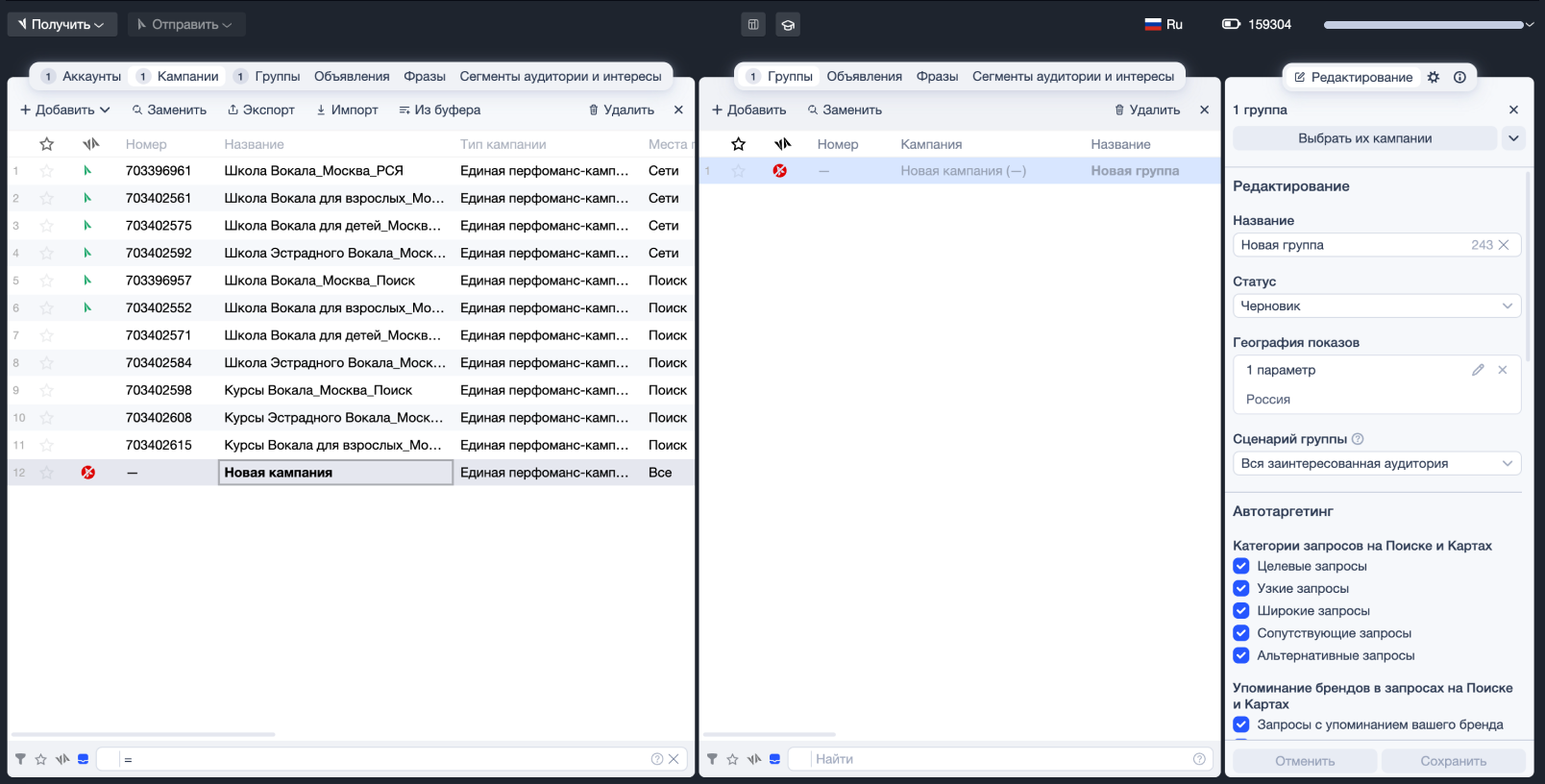Open help icon in the Найти search field
Screen dimensions: 1545x784
coord(1199,759)
